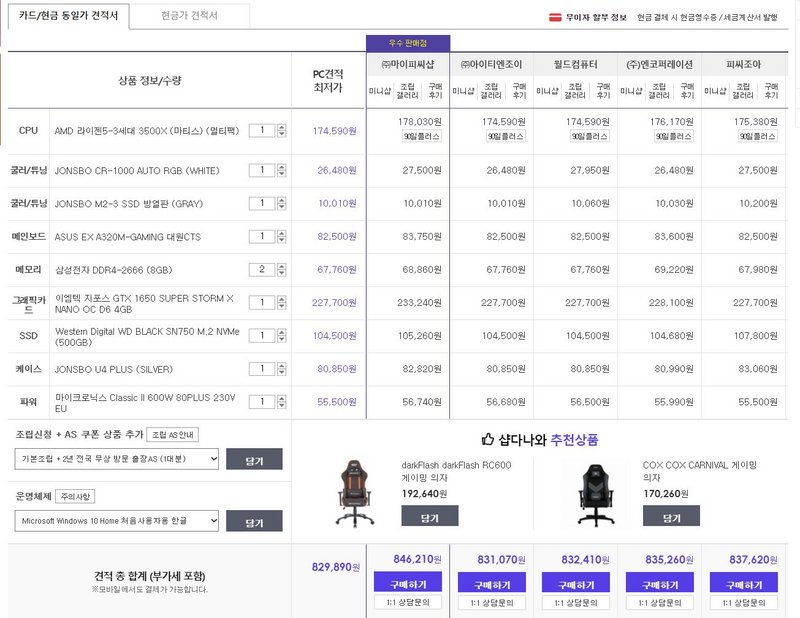
Task: Click the 90일플러스 badge under 175,380원
Action: pyautogui.click(x=758, y=136)
